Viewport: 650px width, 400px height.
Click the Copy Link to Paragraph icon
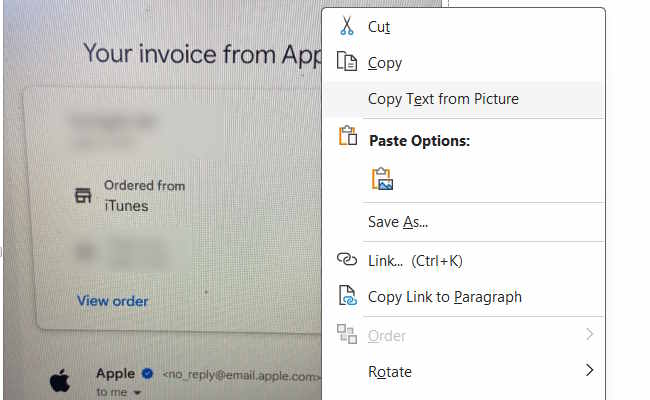coord(347,296)
